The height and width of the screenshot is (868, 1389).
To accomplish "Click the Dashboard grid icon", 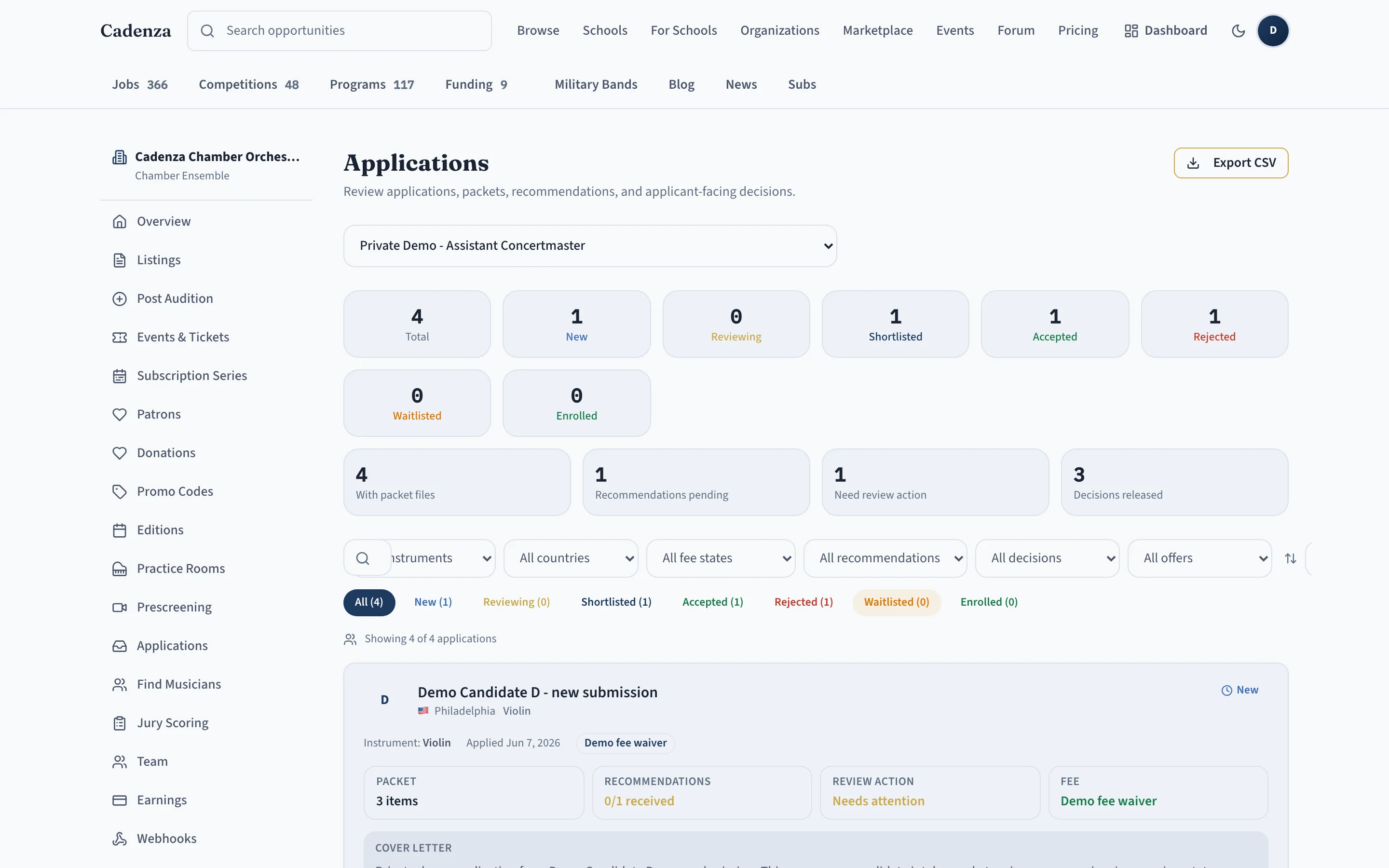I will coord(1130,30).
